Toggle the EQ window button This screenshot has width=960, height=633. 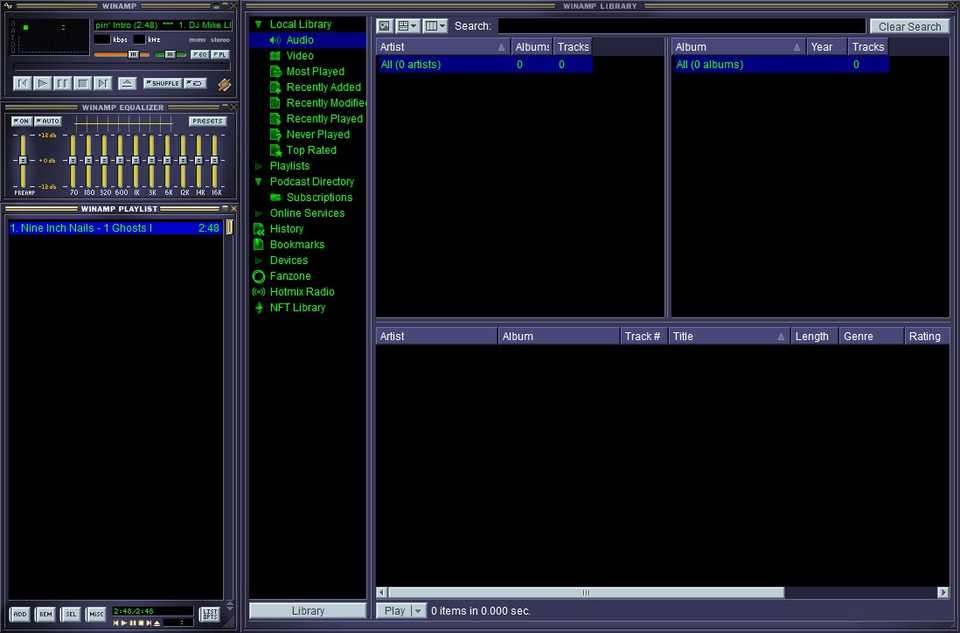pyautogui.click(x=200, y=54)
